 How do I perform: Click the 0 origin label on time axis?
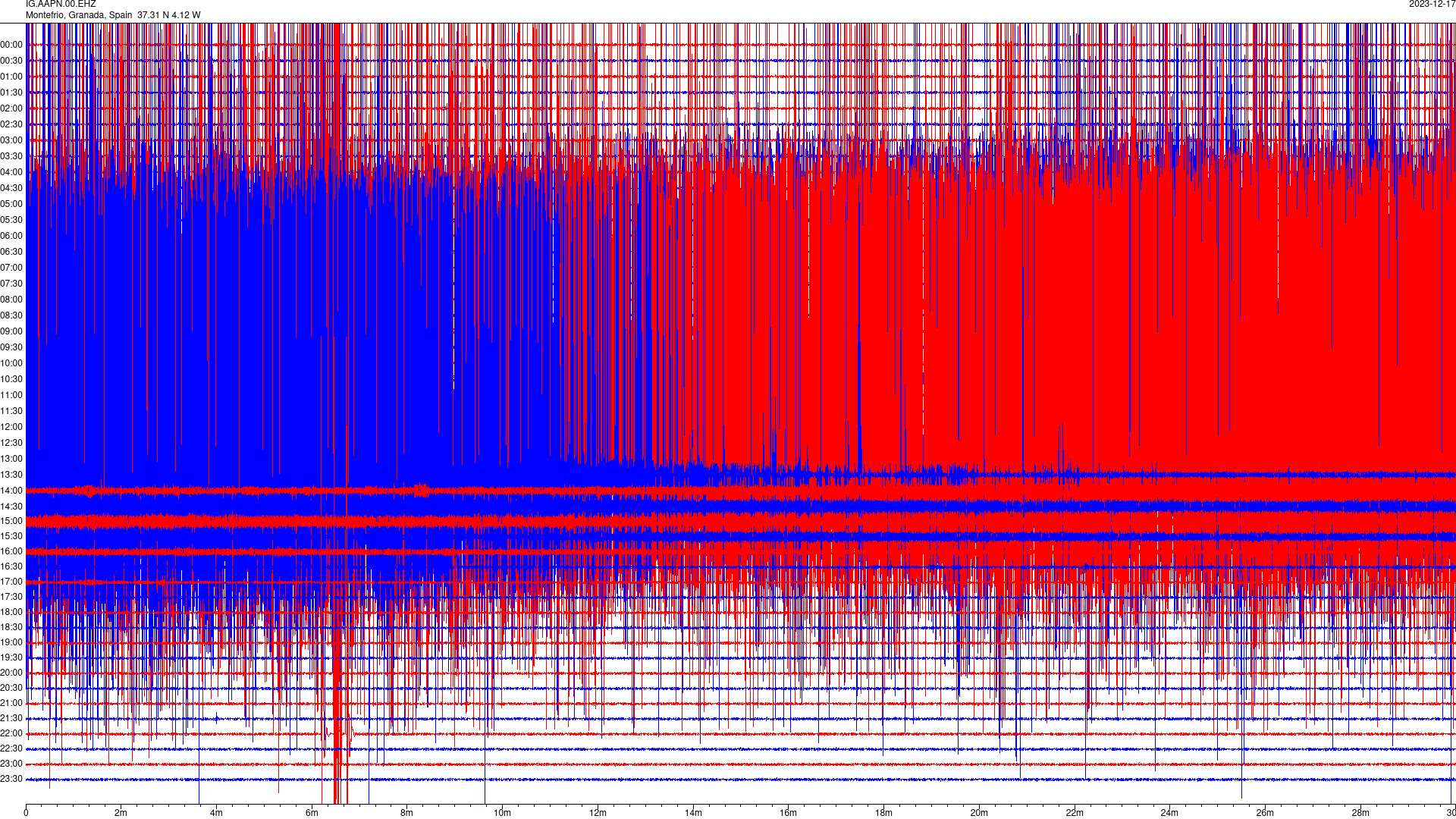pos(26,813)
